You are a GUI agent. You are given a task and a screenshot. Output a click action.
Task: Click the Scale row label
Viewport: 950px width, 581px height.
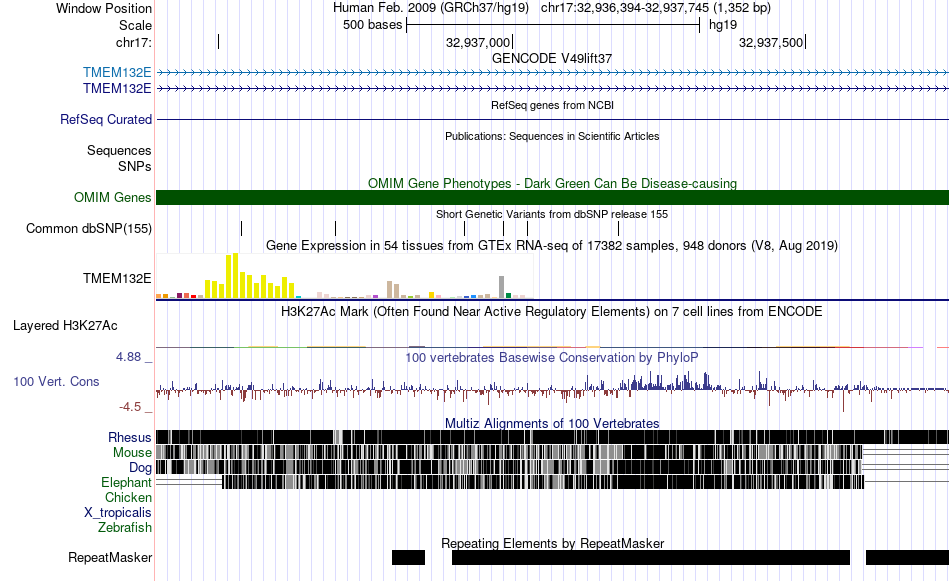tap(135, 25)
